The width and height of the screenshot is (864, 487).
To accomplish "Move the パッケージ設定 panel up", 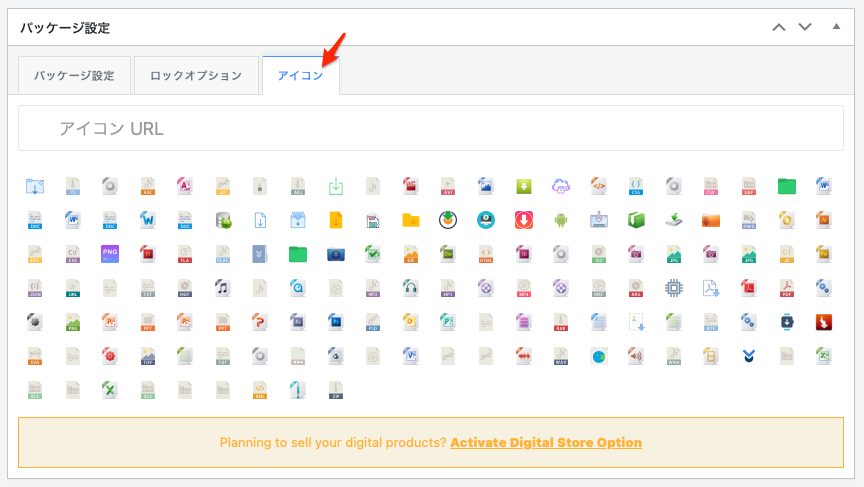I will [780, 27].
